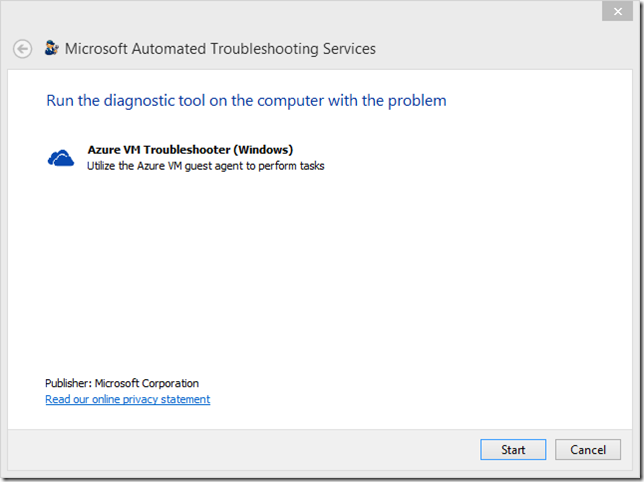Click 'Publisher: Microsoft Corporation' text

[x=122, y=383]
